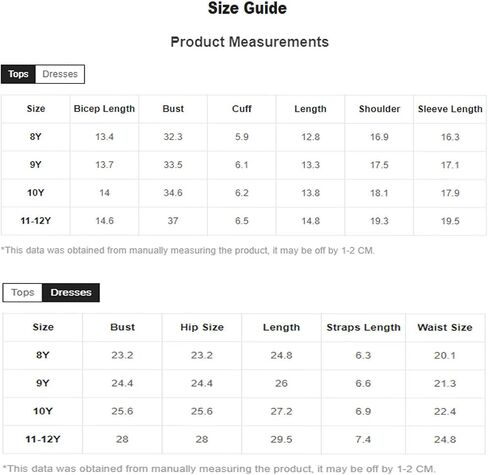488x475 pixels.
Task: Switch to Dresses tab in upper table
Action: (x=60, y=74)
